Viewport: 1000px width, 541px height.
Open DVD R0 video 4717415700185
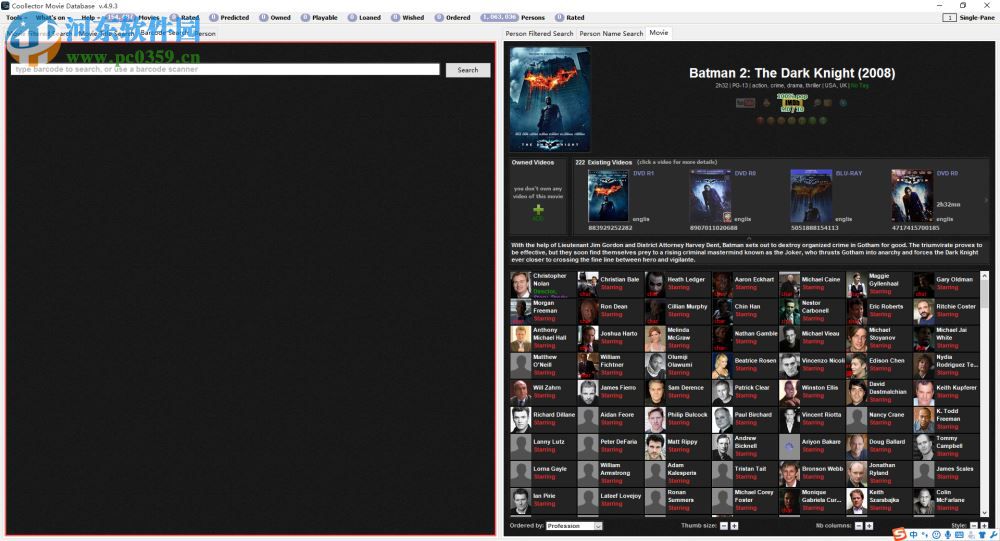(x=911, y=196)
